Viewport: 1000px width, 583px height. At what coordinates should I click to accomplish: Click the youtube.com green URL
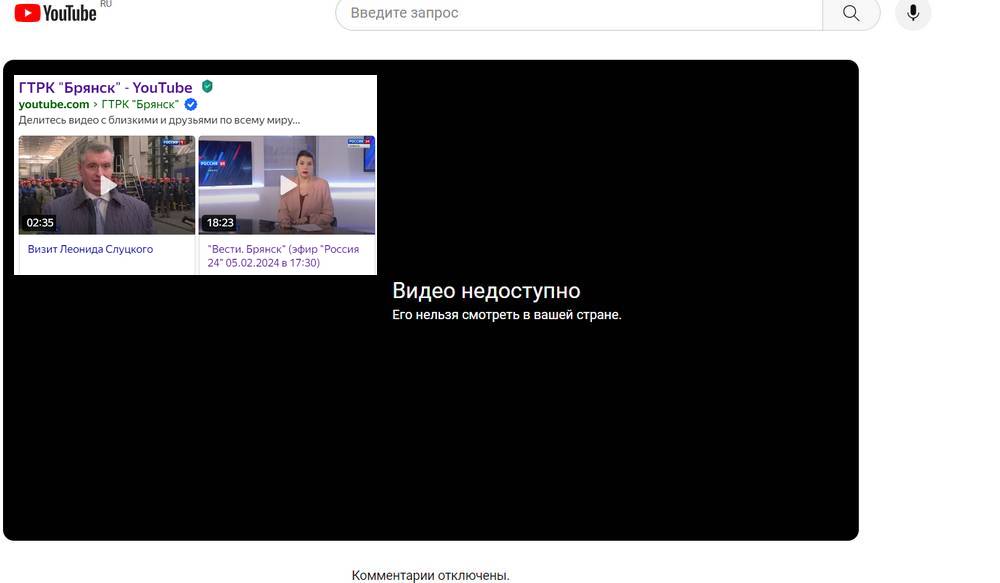54,104
